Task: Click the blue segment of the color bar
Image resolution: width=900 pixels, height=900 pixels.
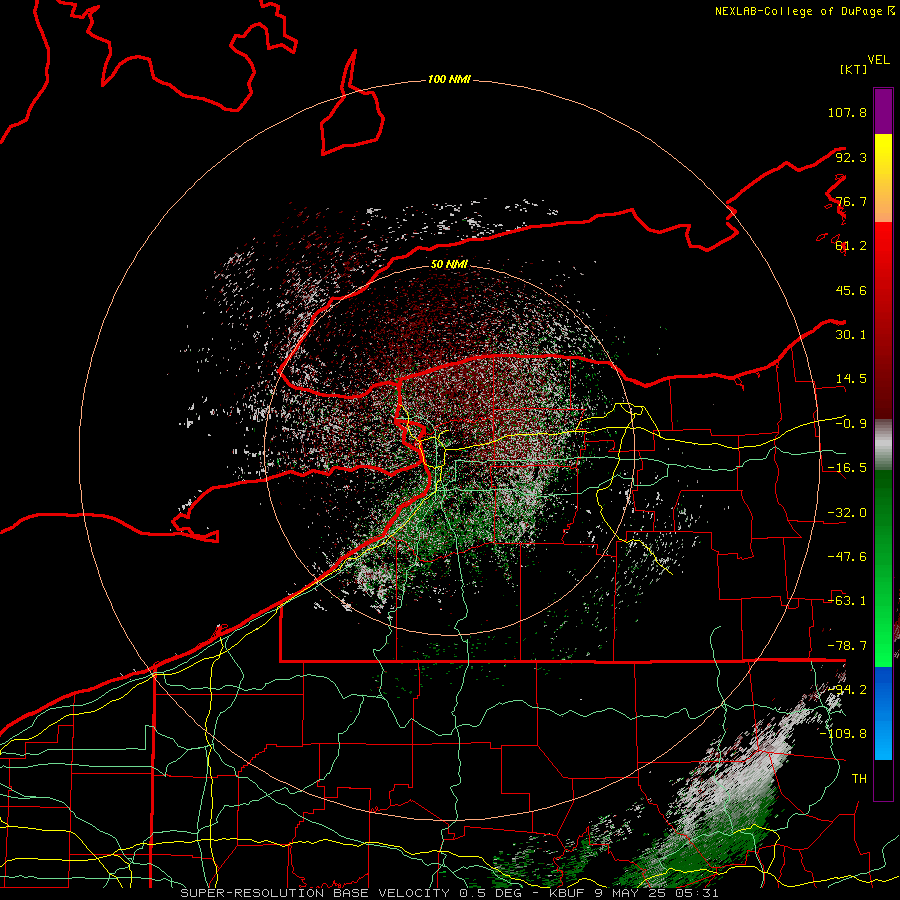Action: click(x=883, y=713)
